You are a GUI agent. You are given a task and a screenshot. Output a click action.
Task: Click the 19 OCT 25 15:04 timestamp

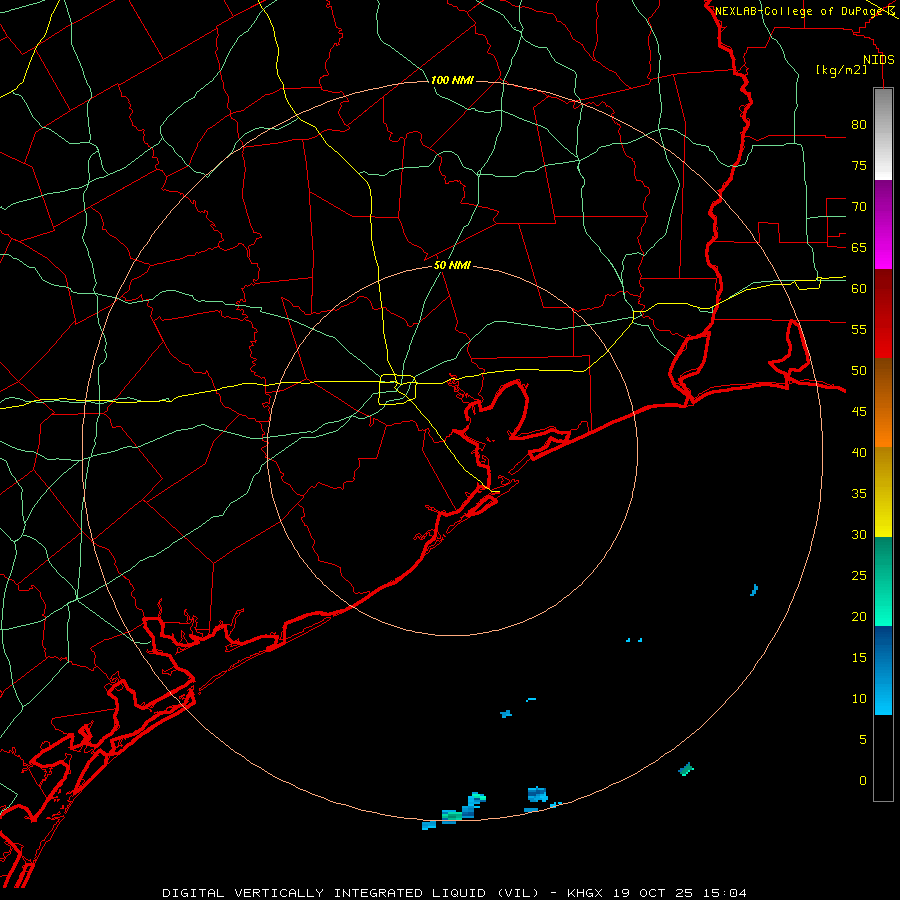click(680, 893)
